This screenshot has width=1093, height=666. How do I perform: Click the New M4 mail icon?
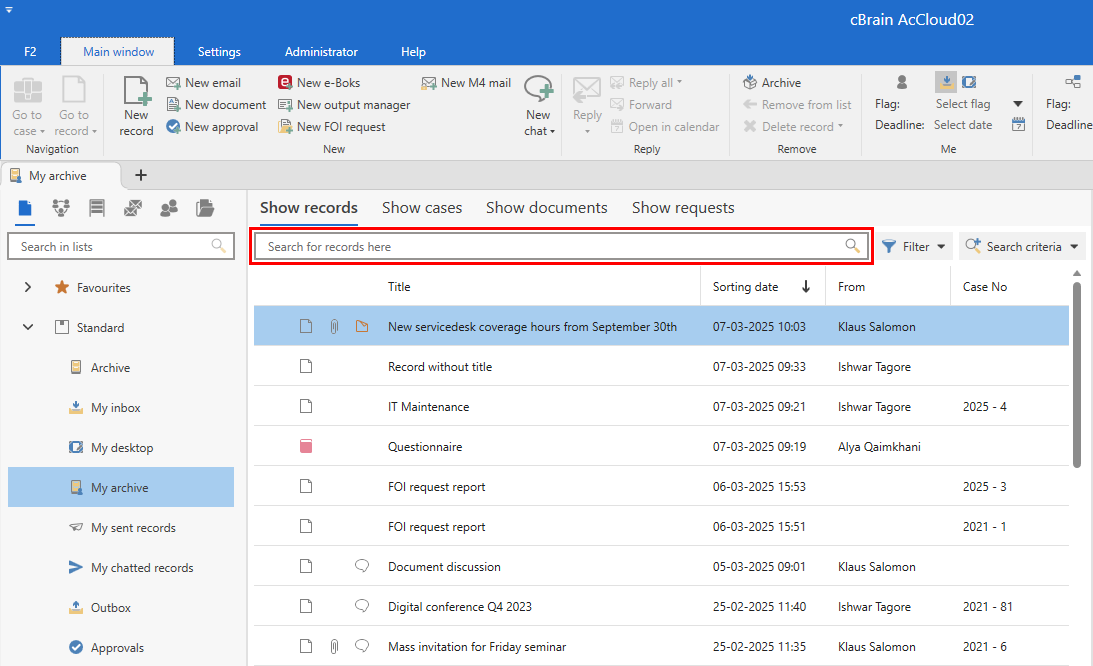coord(429,83)
